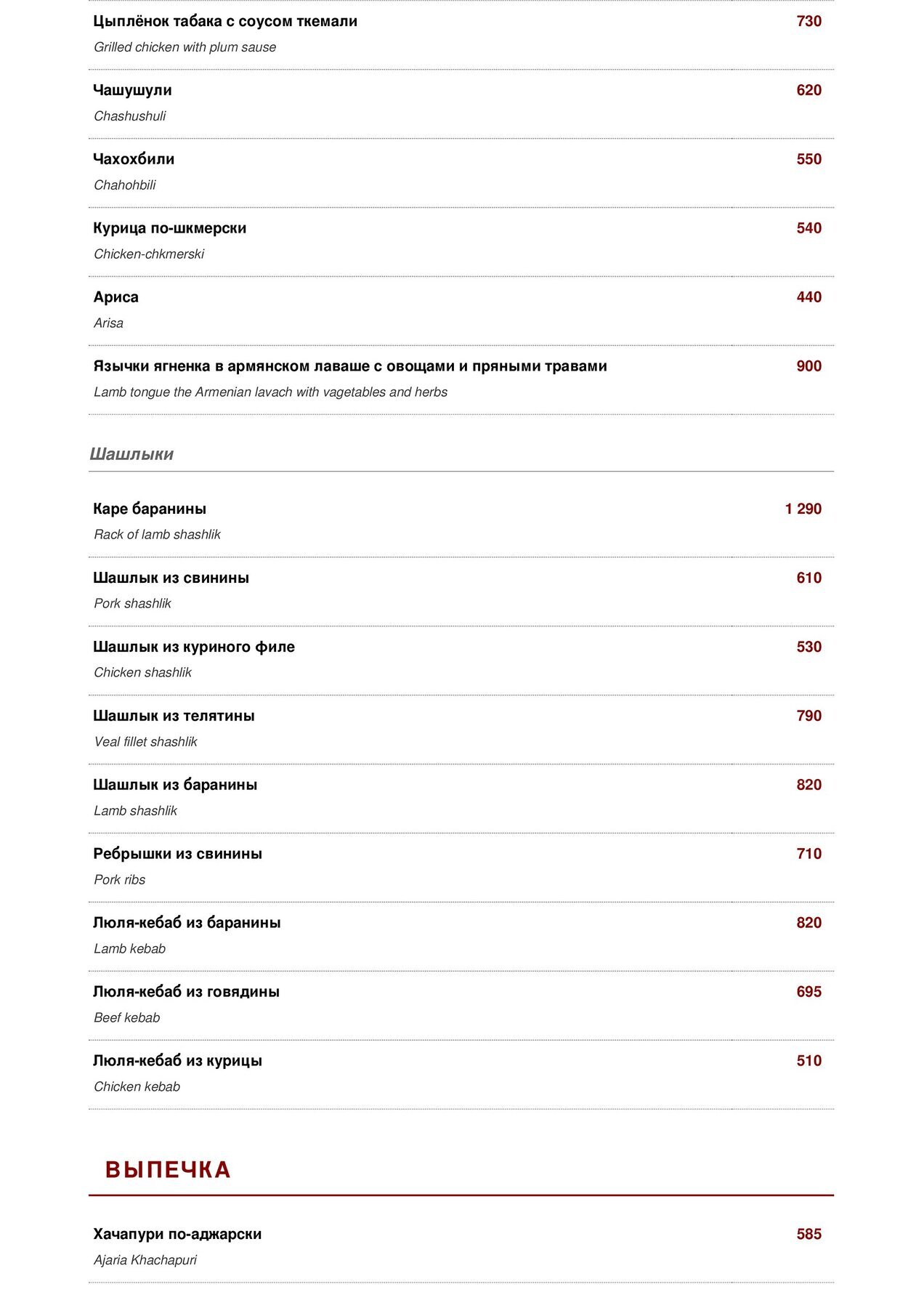
Task: Select the Ребрышки из свинины item
Action: point(177,854)
